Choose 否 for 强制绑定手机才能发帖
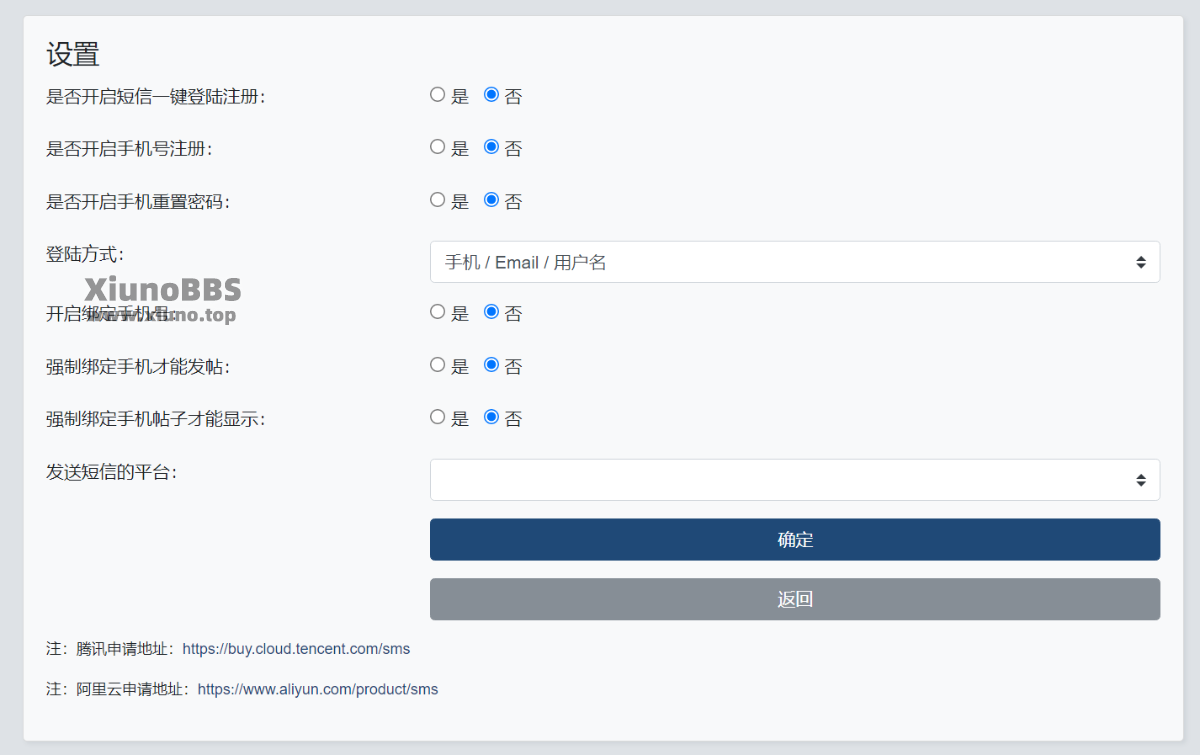1200x755 pixels. (491, 365)
